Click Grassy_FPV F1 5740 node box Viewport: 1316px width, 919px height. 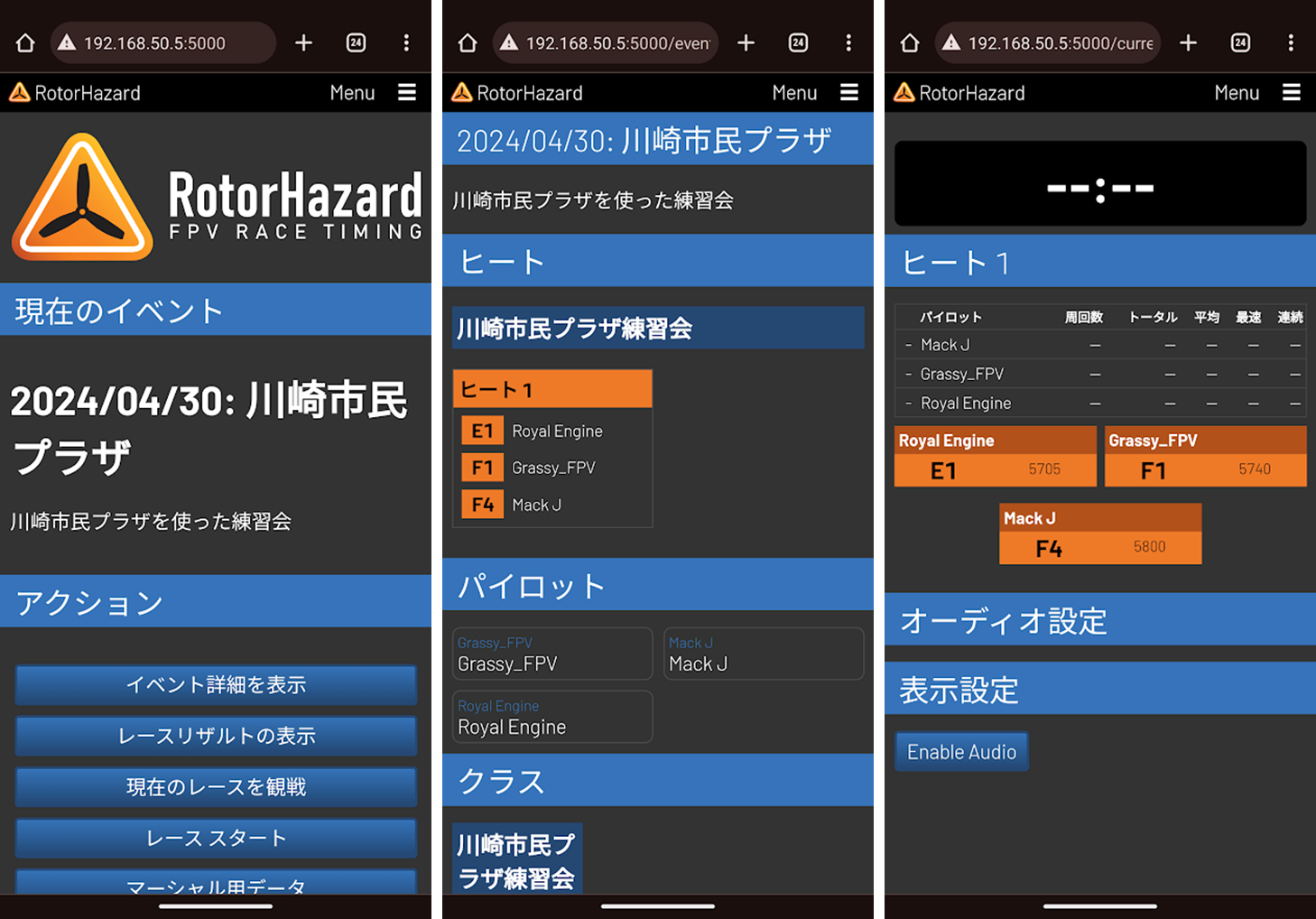tap(1206, 457)
